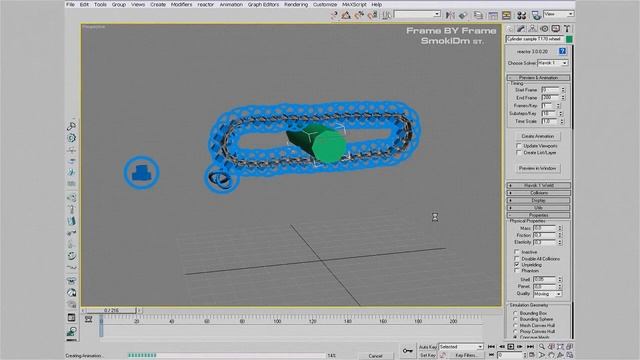
Task: Click the Align tool icon
Action: [x=462, y=15]
